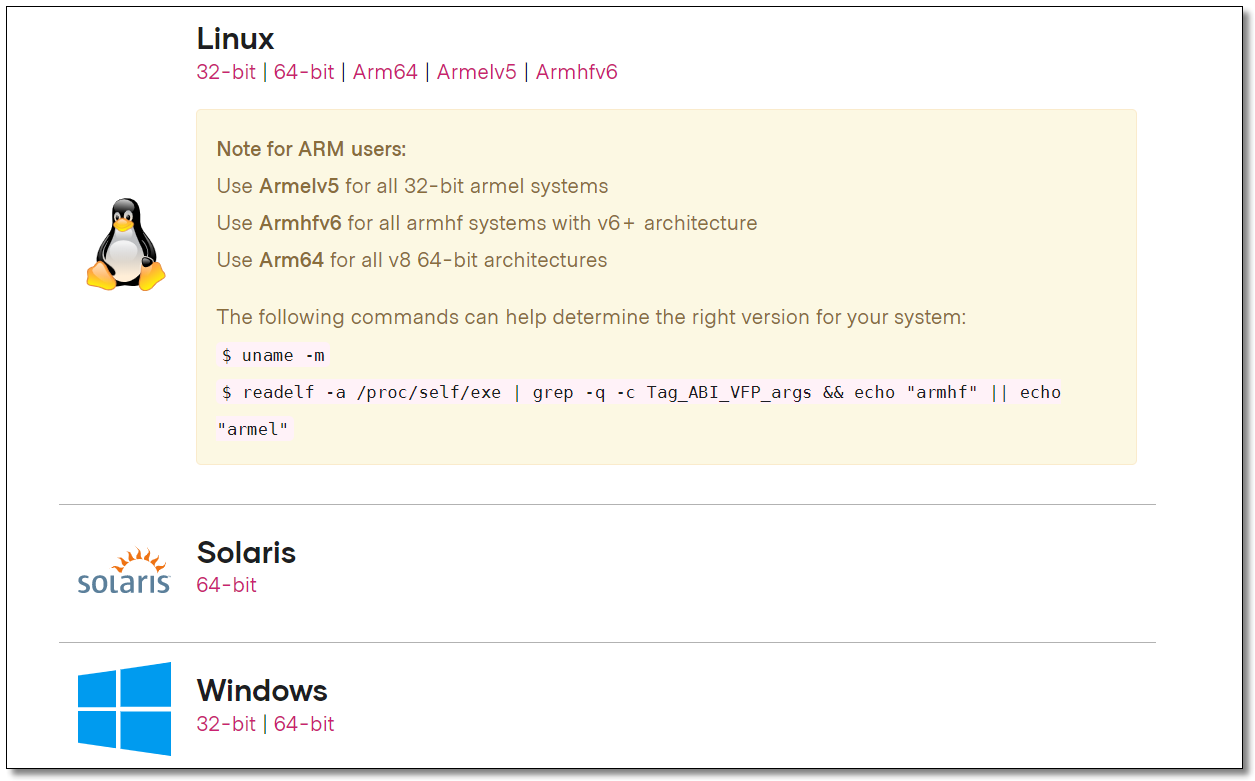Select the Armhfv6 link under Linux
The width and height of the screenshot is (1255, 781).
(577, 72)
